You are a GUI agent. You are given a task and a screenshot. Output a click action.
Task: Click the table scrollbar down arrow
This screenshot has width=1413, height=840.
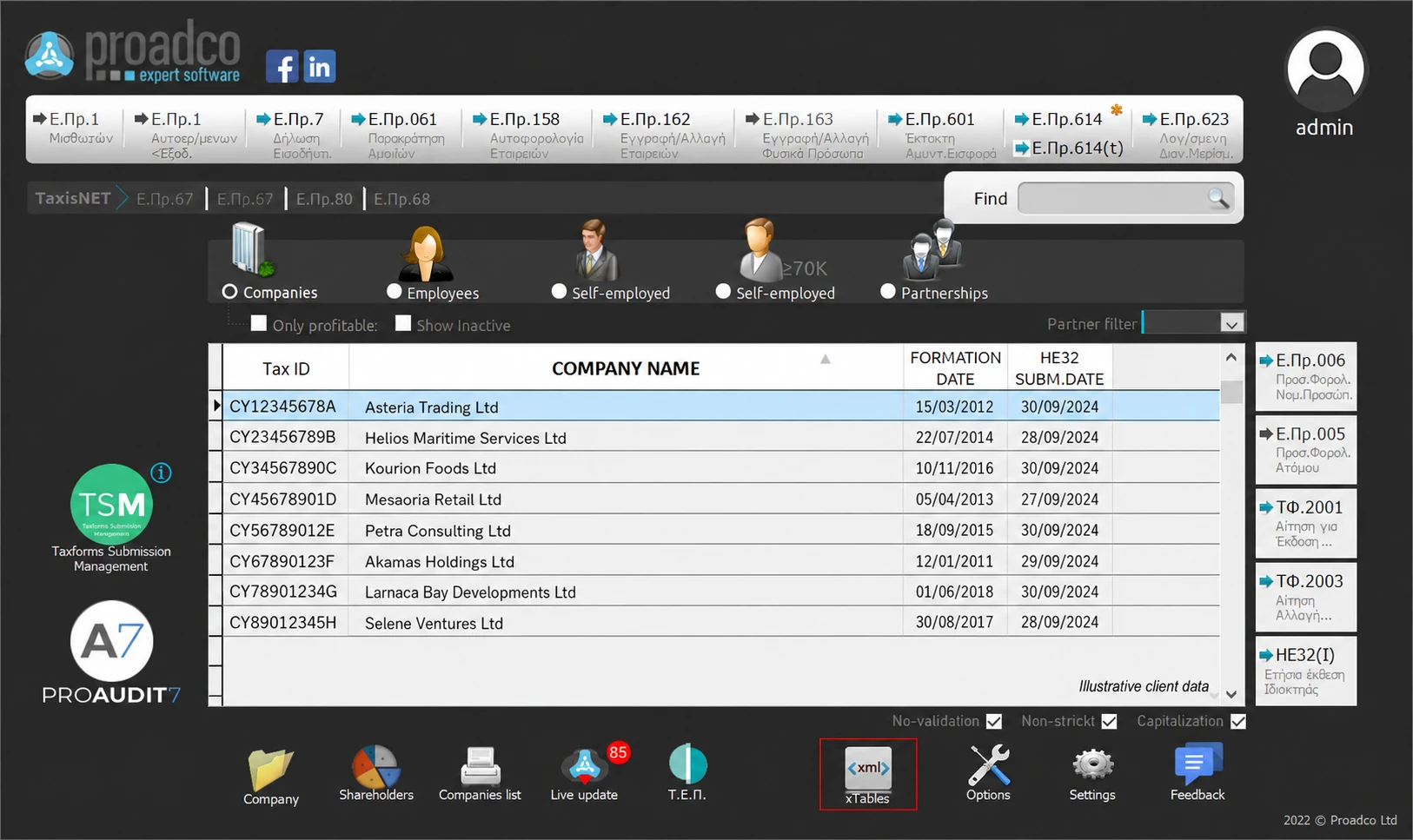click(x=1231, y=694)
